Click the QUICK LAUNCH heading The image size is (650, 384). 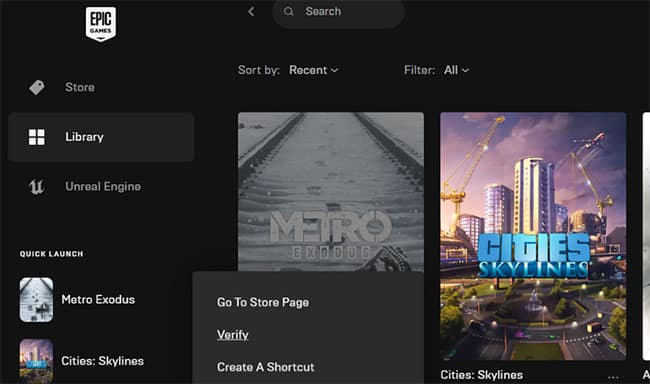pos(51,254)
